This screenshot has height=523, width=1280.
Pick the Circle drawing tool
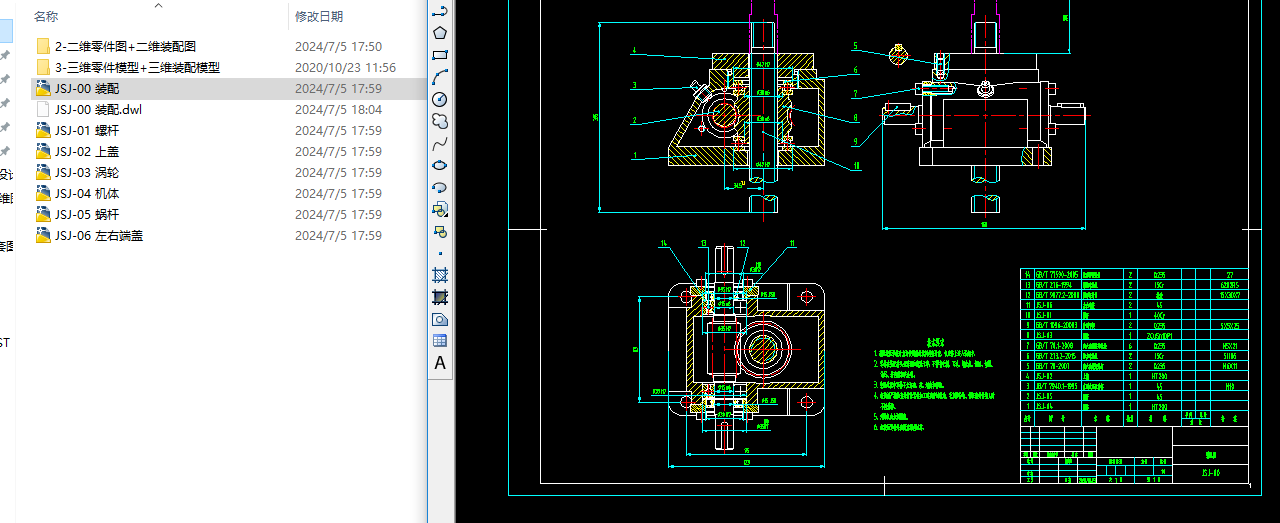[439, 99]
